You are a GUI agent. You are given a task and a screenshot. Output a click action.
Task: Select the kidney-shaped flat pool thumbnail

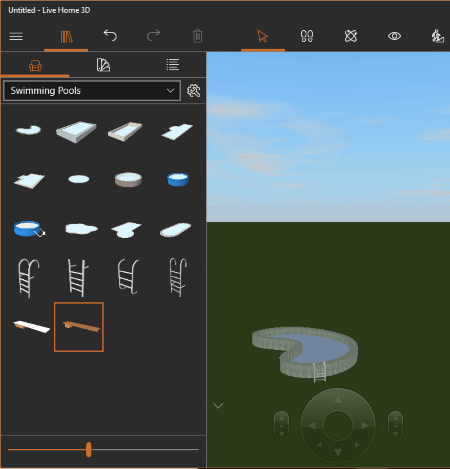point(28,130)
